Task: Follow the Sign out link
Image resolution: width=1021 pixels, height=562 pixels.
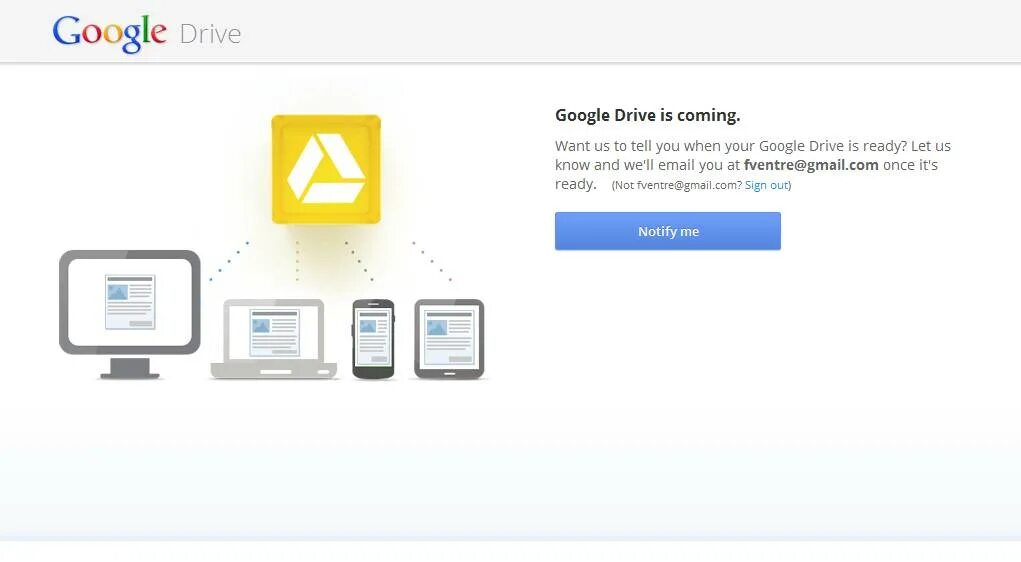Action: (x=766, y=185)
